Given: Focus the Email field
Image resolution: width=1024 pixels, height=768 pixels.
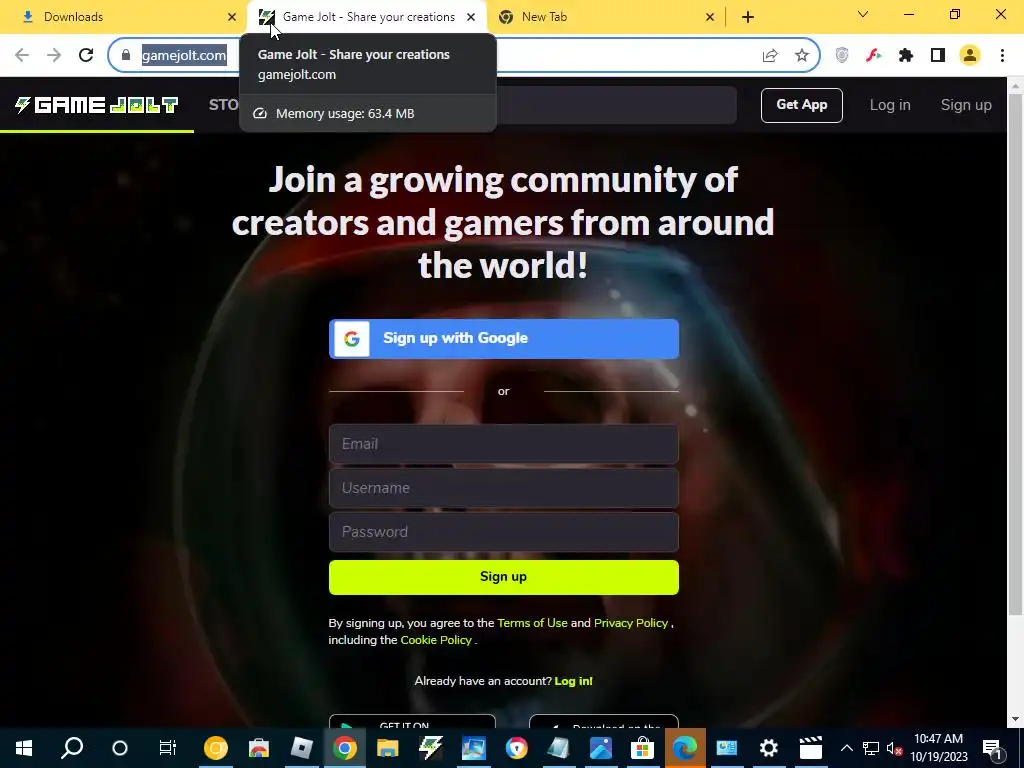Looking at the screenshot, I should pos(504,444).
